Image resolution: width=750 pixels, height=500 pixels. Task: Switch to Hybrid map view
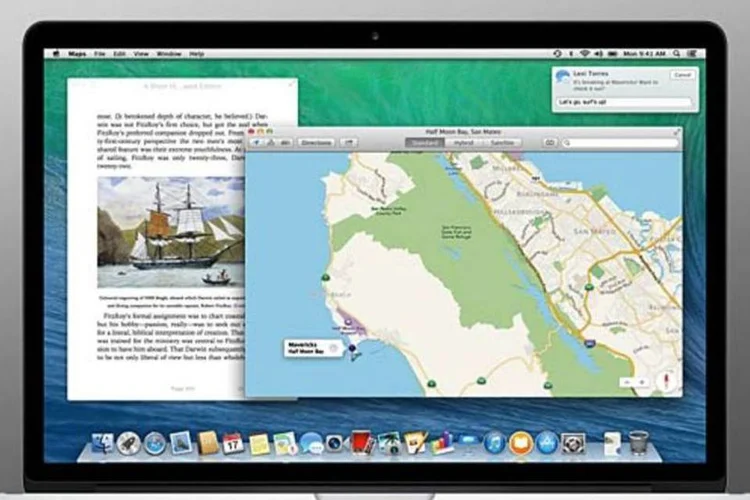click(463, 143)
